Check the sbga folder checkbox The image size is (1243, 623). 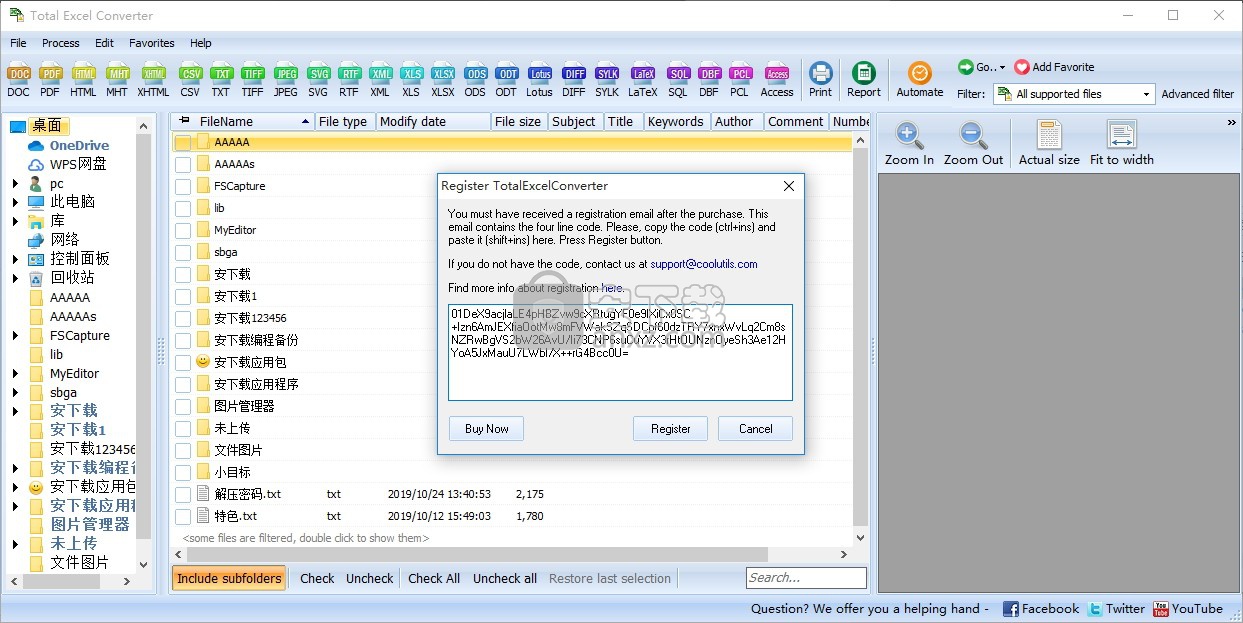pos(182,252)
